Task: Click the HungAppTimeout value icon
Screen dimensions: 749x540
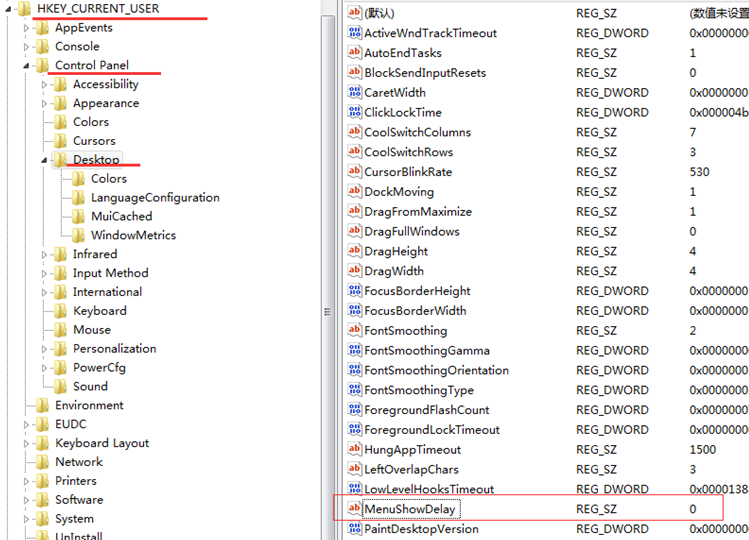Action: (x=354, y=450)
